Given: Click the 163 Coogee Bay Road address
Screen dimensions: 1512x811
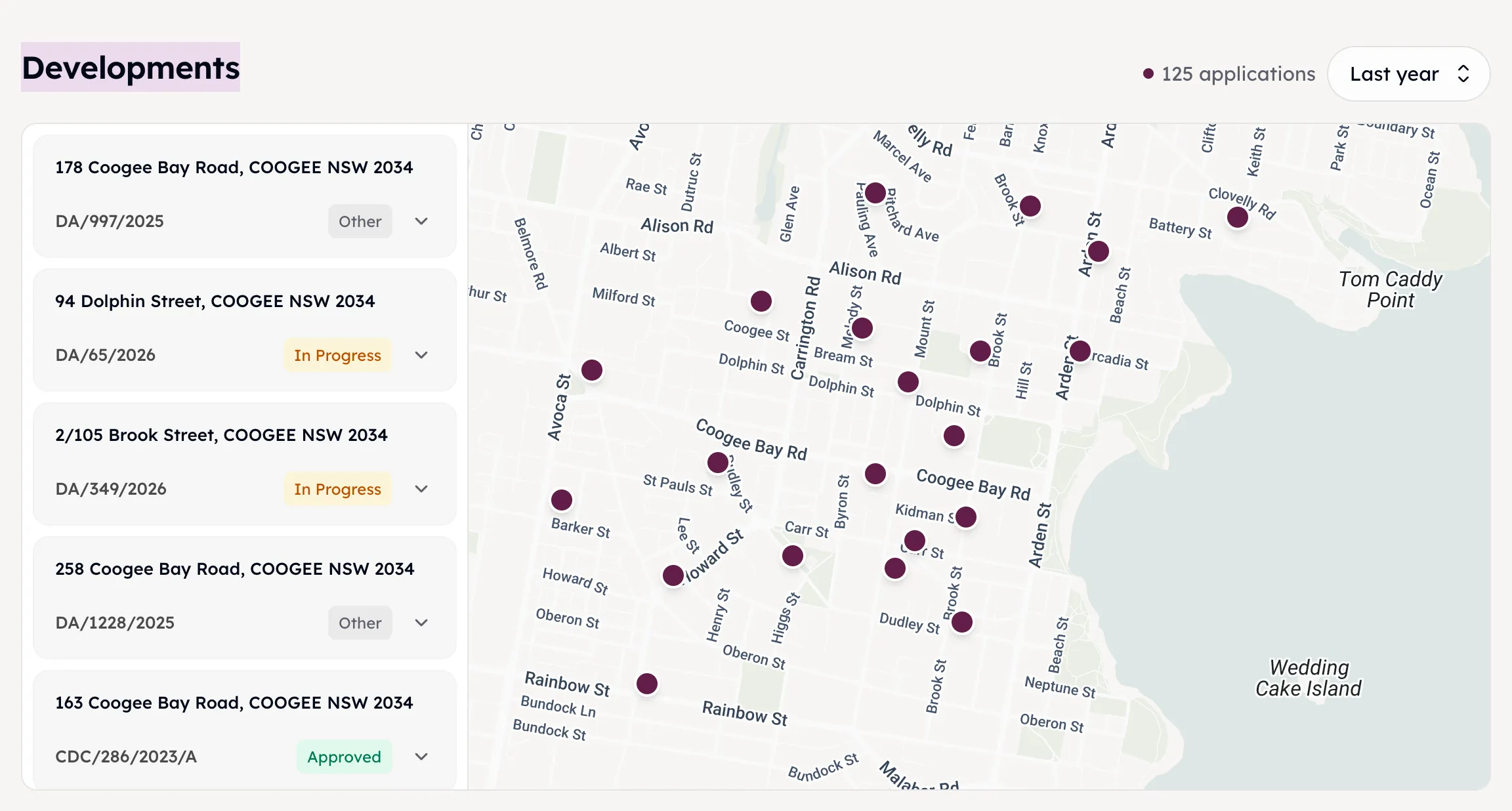Looking at the screenshot, I should coord(234,703).
